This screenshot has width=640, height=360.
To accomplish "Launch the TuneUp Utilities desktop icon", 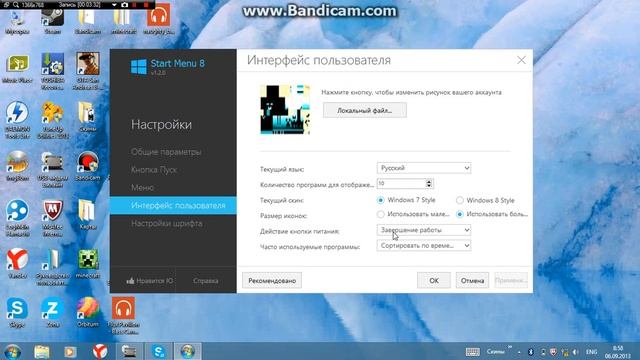I will pos(53,119).
